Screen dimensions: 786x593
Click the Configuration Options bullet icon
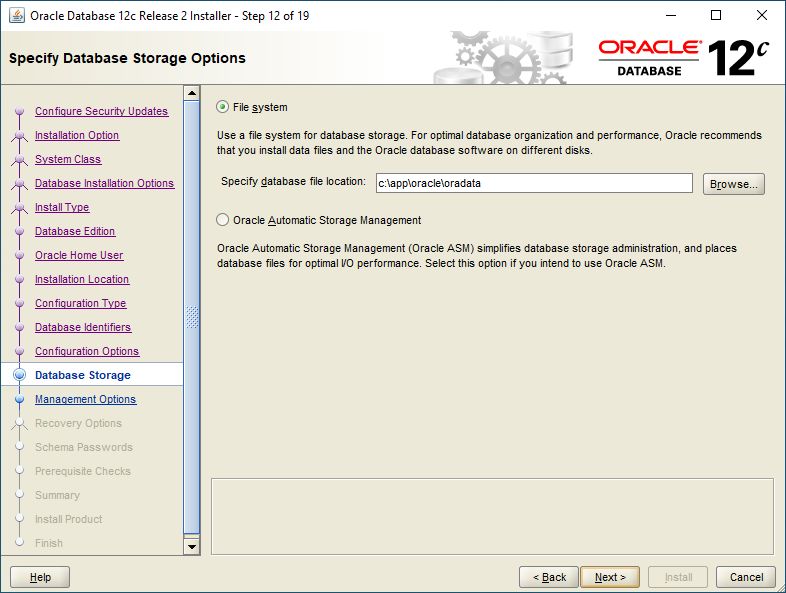point(20,351)
